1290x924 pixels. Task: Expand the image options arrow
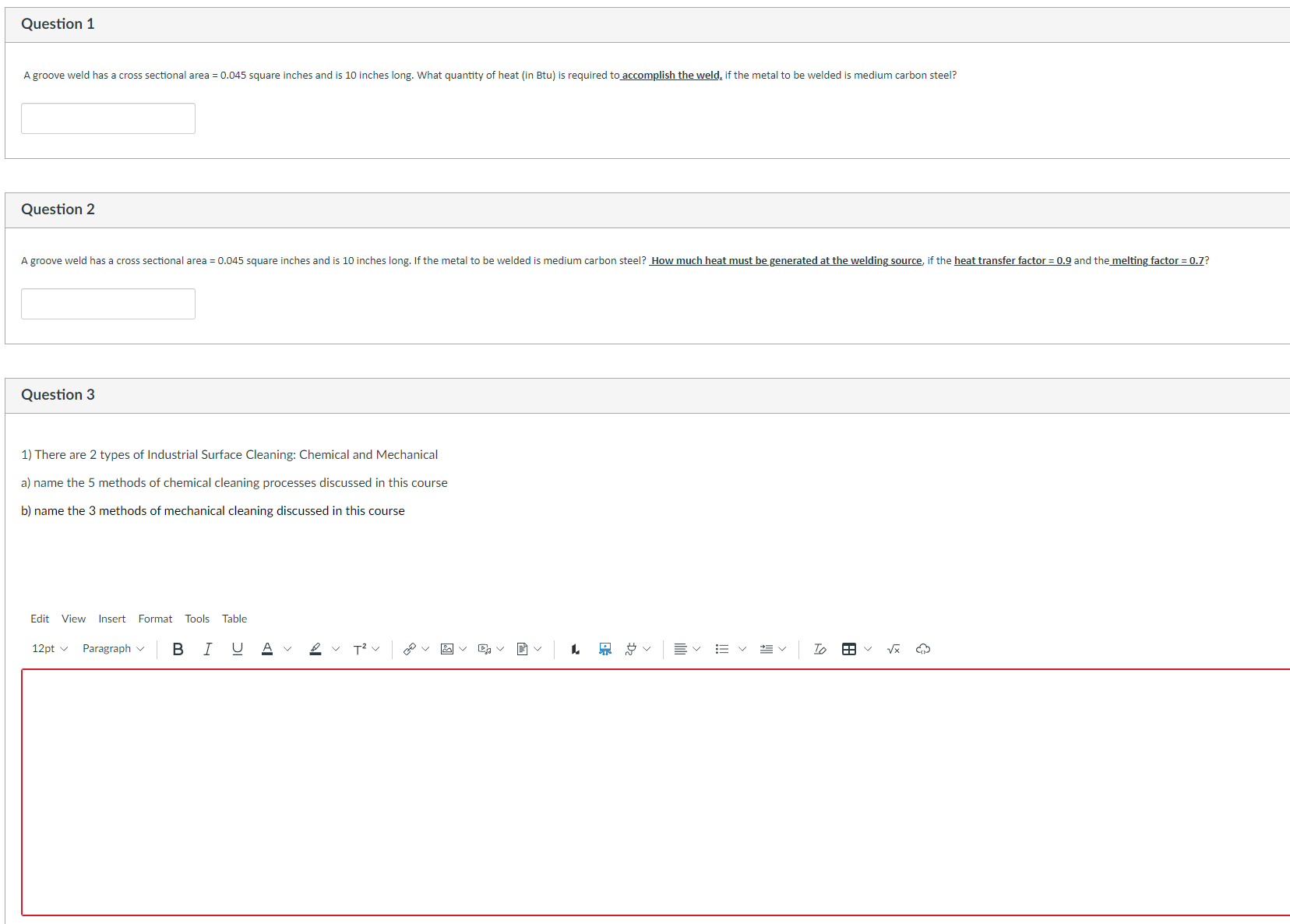(x=463, y=649)
